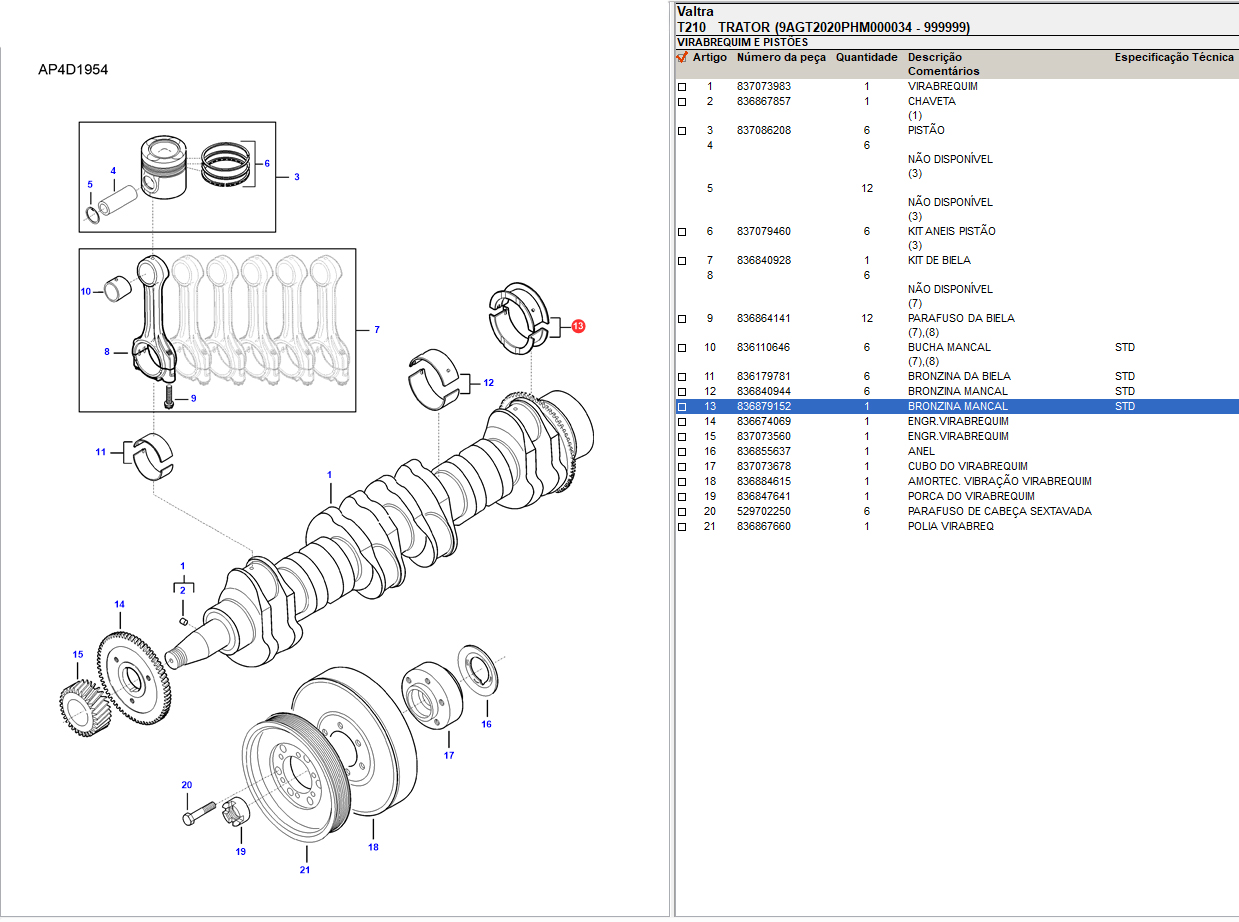Click the shopping cart icon in table header
Screen dimensions: 1239x922
click(x=682, y=58)
